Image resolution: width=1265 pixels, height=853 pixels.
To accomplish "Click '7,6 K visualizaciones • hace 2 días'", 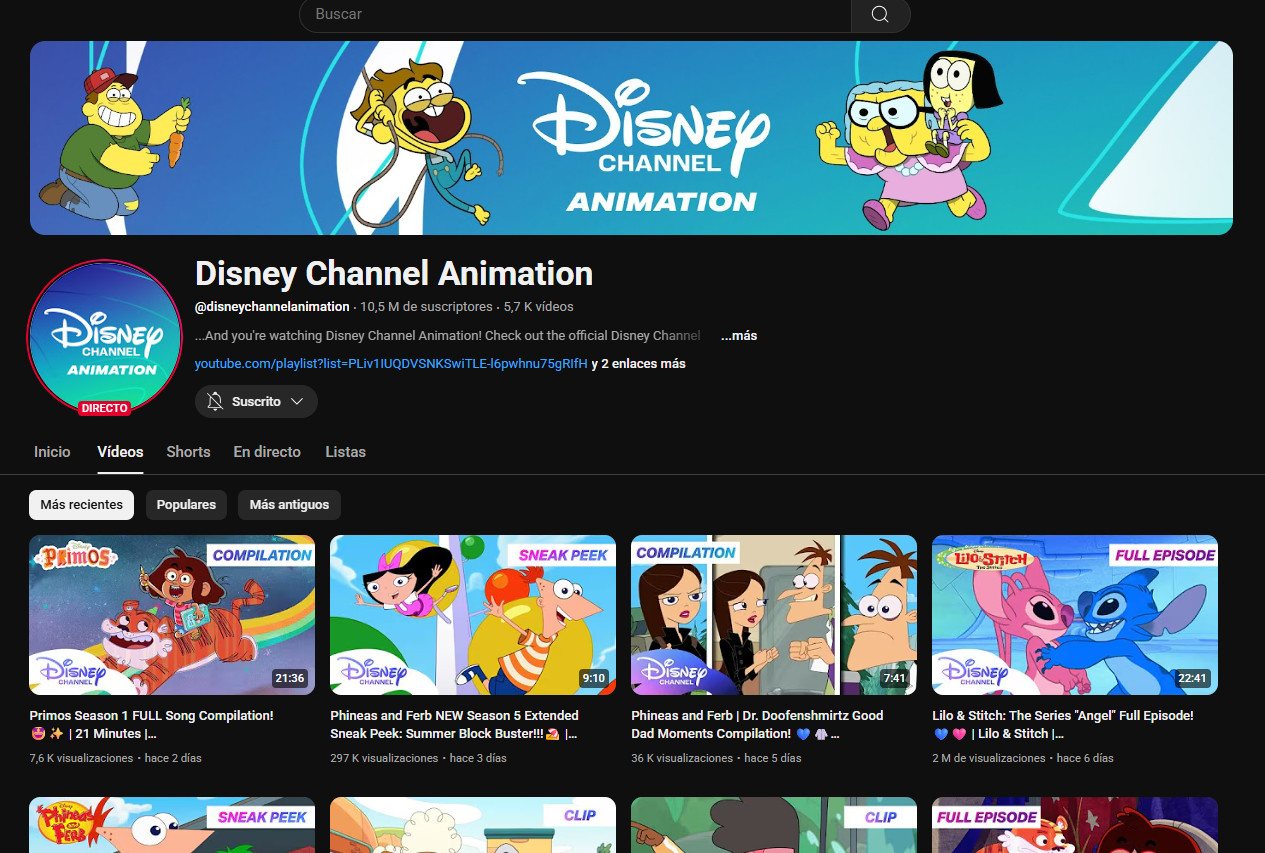I will coord(115,758).
